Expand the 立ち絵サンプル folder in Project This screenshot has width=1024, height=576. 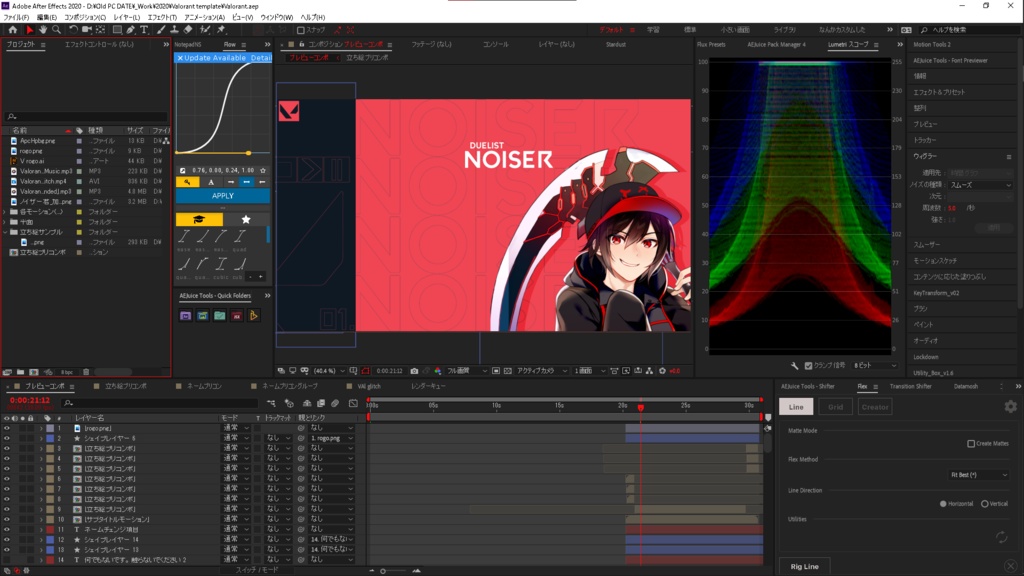[x=5, y=232]
